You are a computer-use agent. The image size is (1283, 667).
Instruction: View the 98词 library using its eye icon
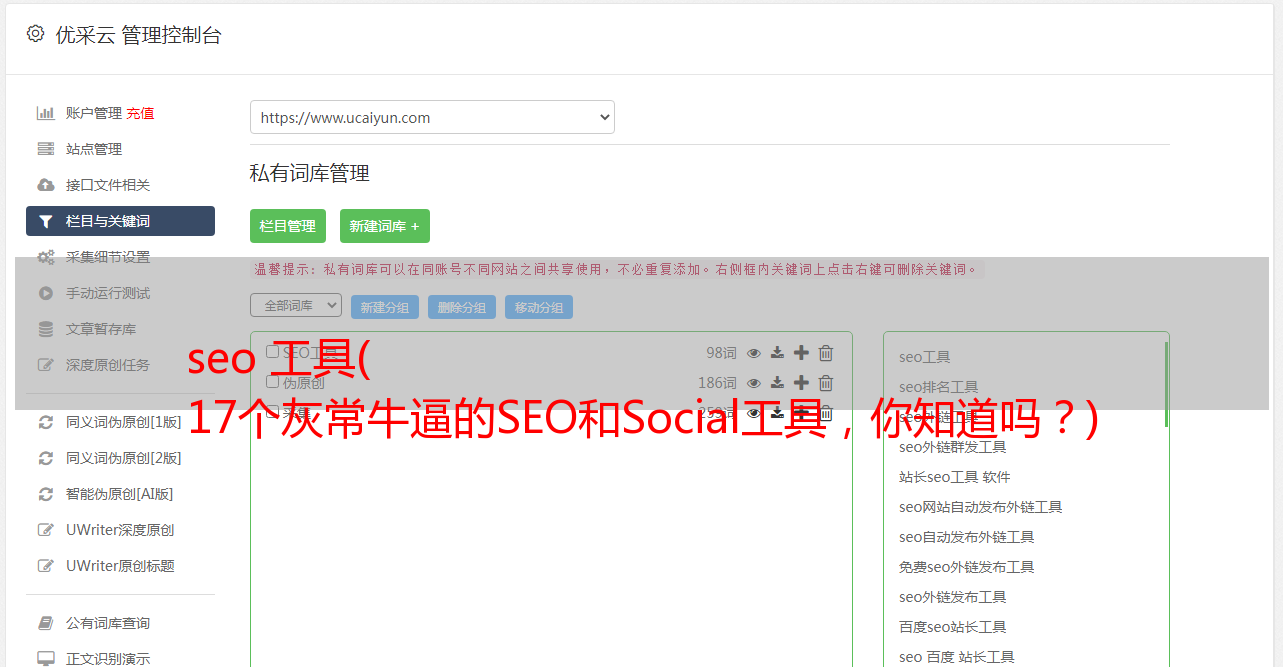point(754,353)
